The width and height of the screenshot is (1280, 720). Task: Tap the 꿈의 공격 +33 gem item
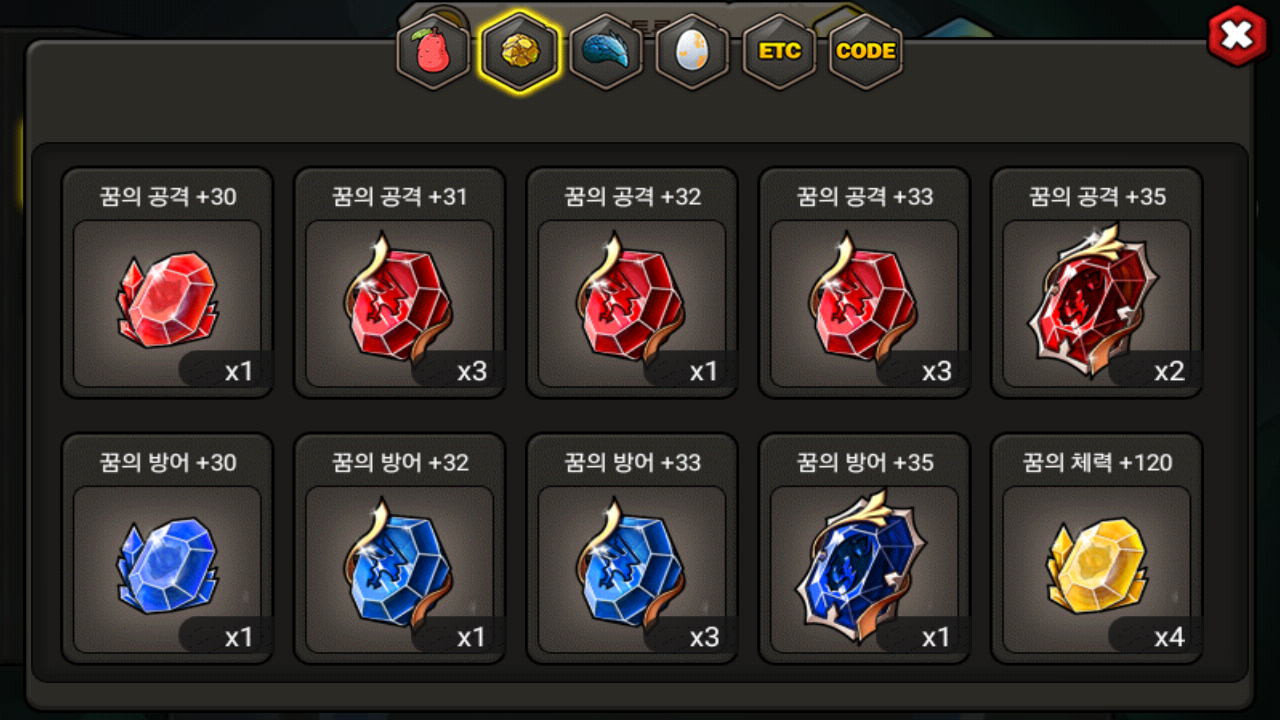tap(864, 282)
